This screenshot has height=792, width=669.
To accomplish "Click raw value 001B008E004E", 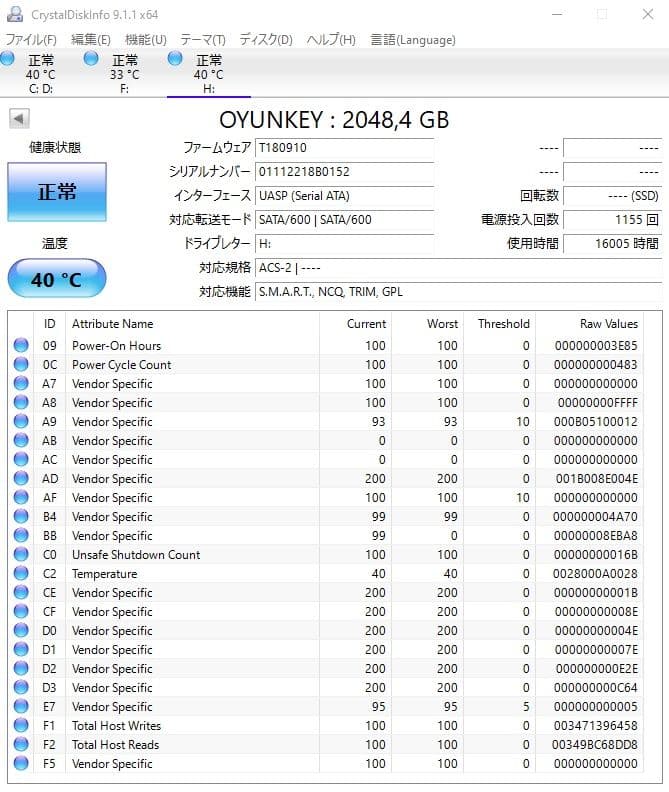I will tap(597, 478).
